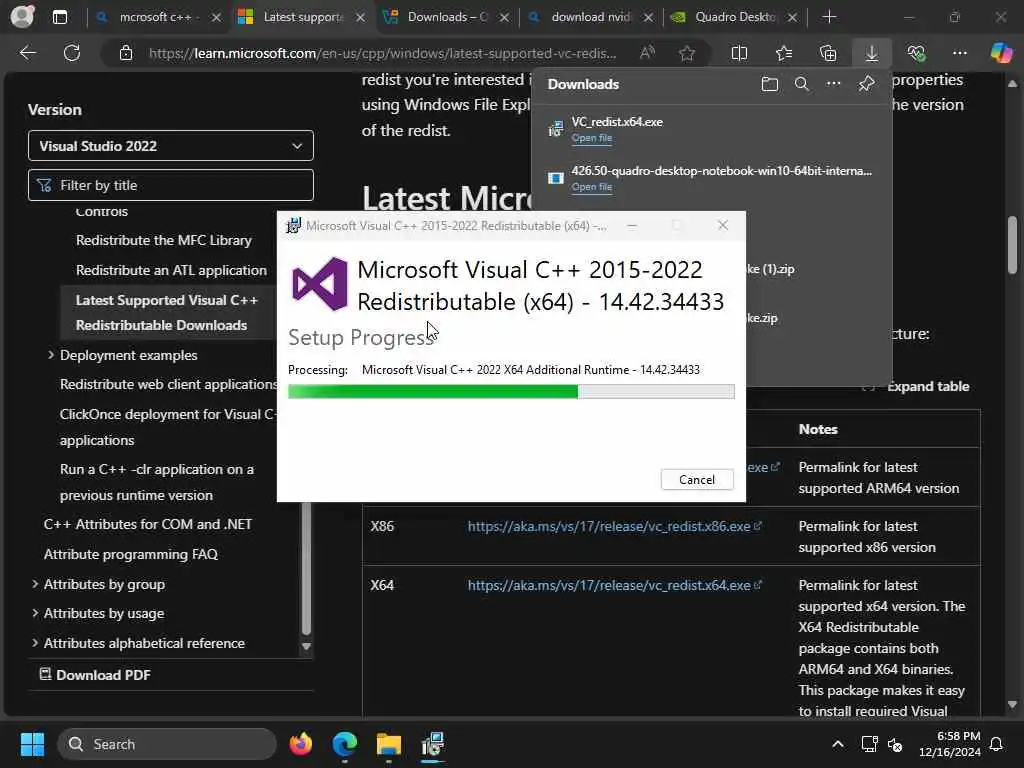Open the split screen icon

click(739, 53)
